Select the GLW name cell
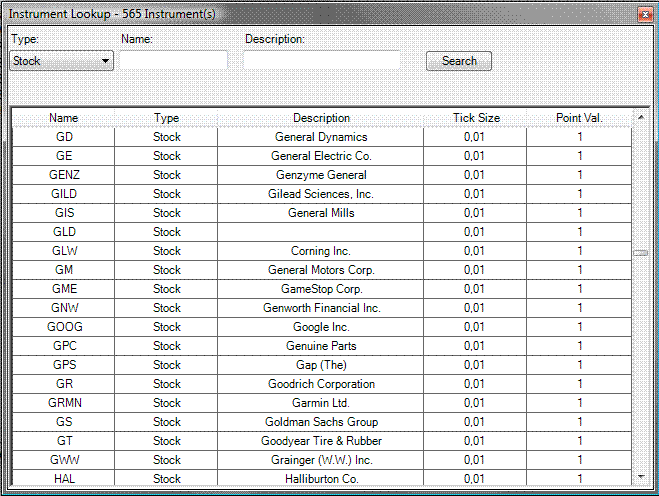659x496 pixels. 63,251
